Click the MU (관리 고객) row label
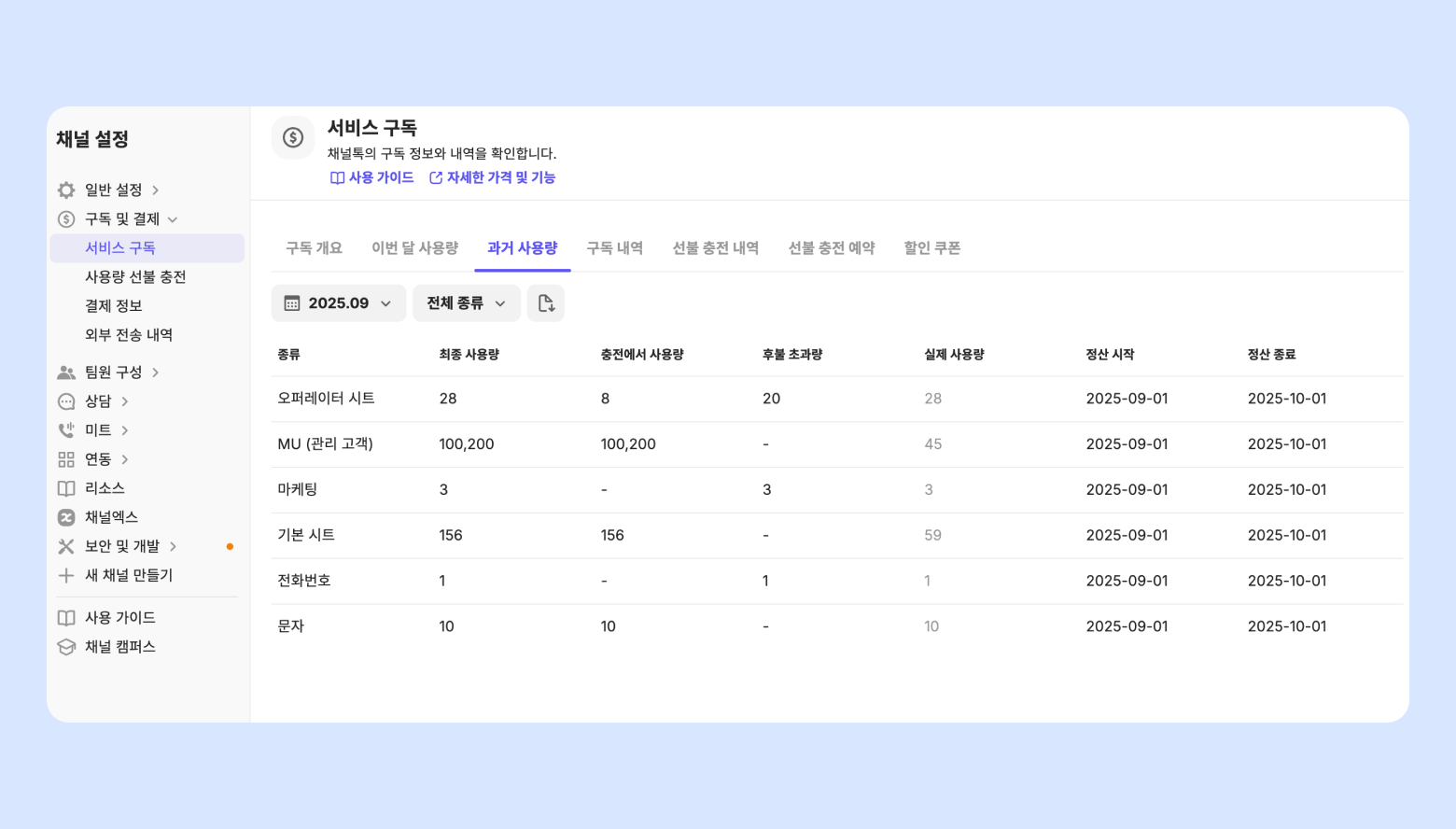Viewport: 1456px width, 829px height. tap(325, 444)
